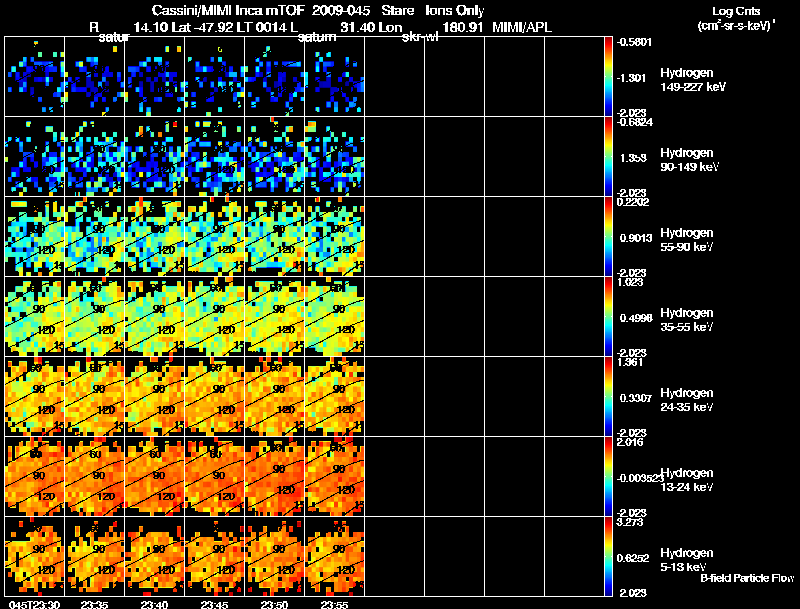Click the '2.016' color scale maximum value
This screenshot has width=800, height=609.
tap(630, 442)
